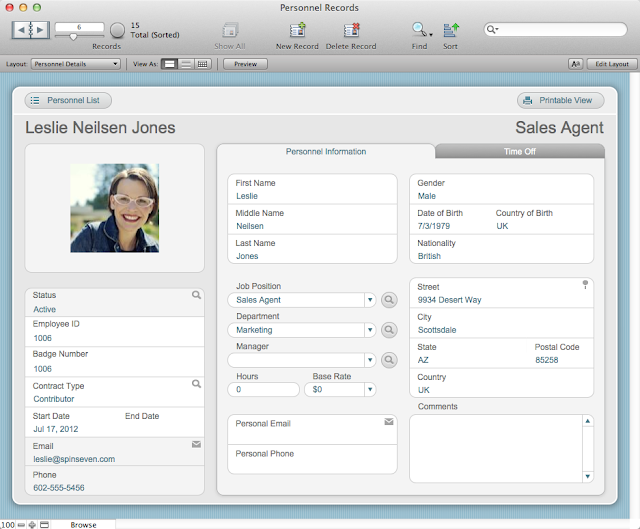Switch to List view
This screenshot has height=529, width=640.
coord(186,64)
